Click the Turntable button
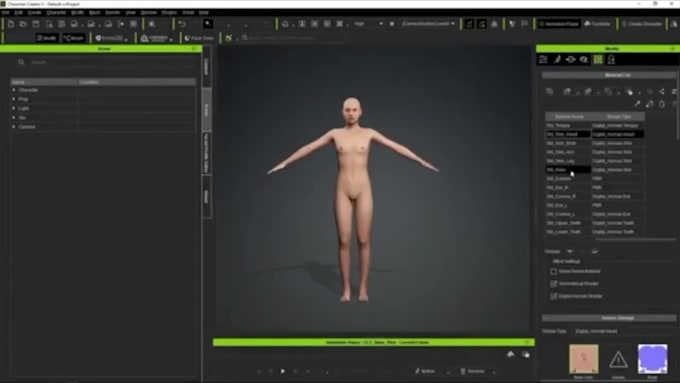The width and height of the screenshot is (680, 383). pos(598,24)
